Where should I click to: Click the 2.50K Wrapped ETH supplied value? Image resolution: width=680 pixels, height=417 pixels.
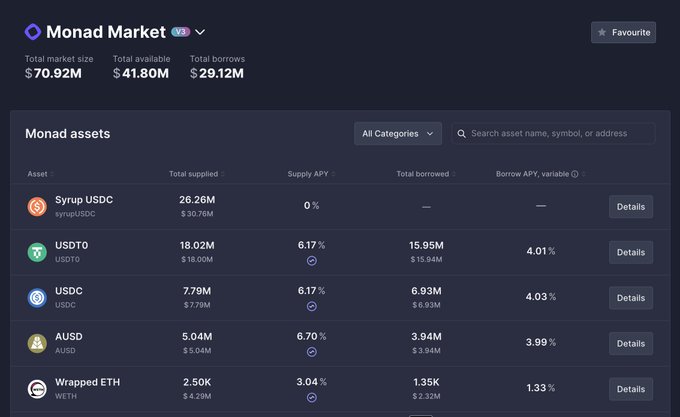[x=197, y=382]
